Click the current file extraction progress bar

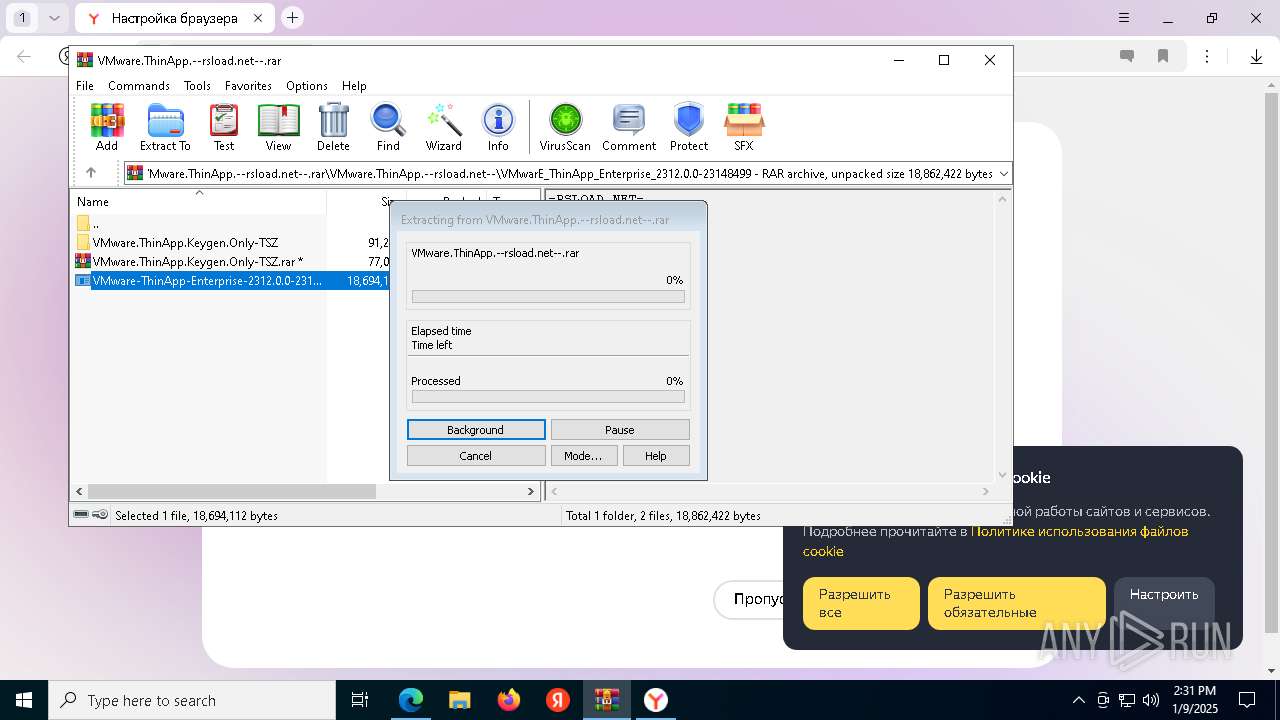(548, 297)
